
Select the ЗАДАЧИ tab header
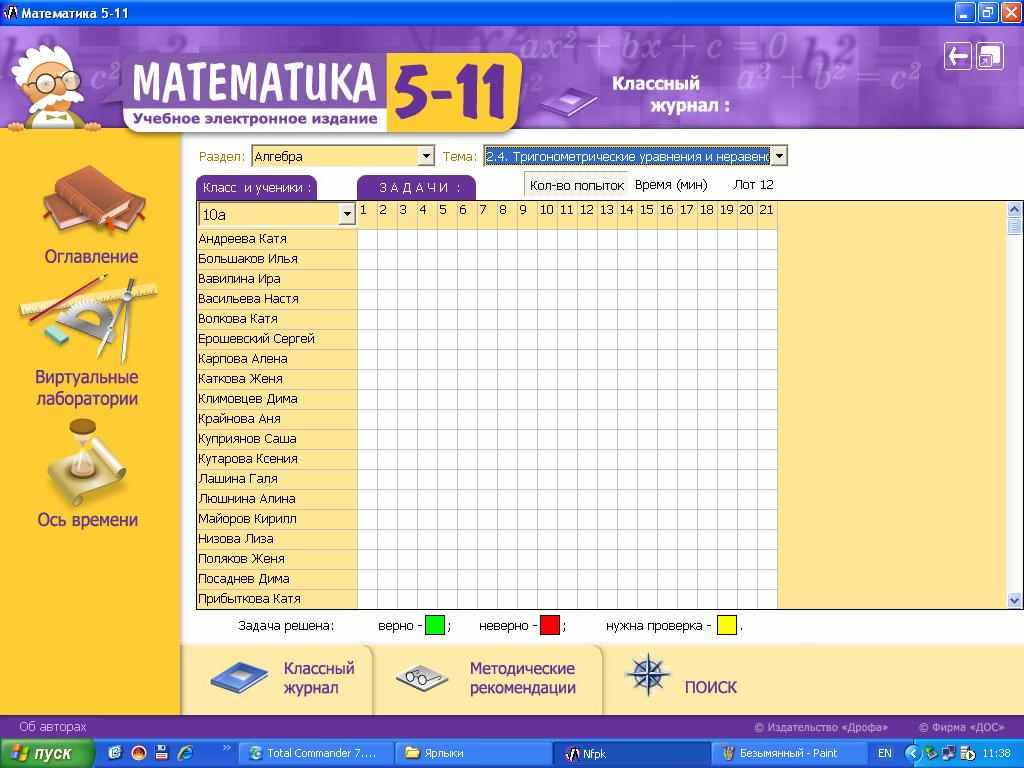tap(416, 188)
